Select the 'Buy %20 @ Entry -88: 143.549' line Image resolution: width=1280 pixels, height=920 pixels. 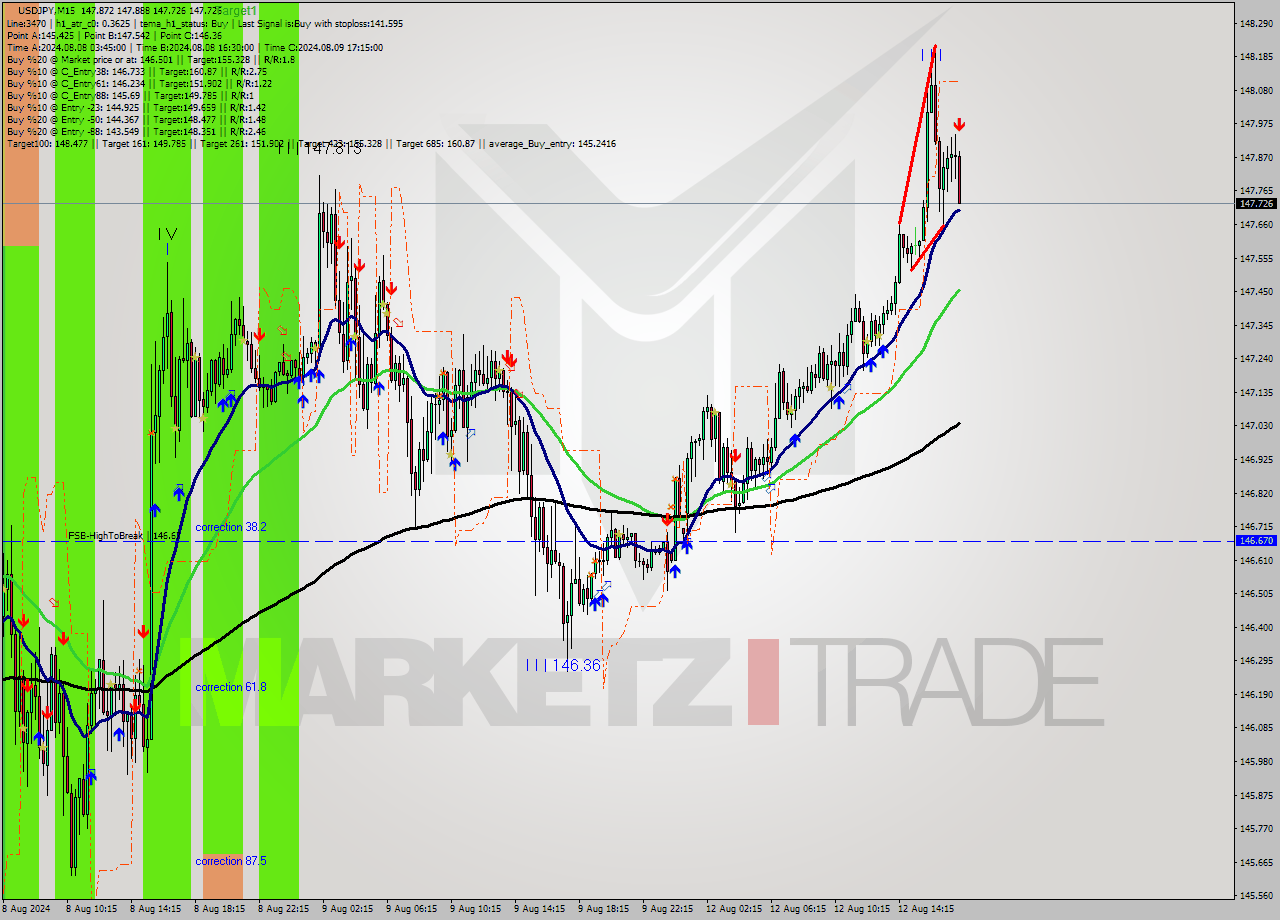[136, 131]
